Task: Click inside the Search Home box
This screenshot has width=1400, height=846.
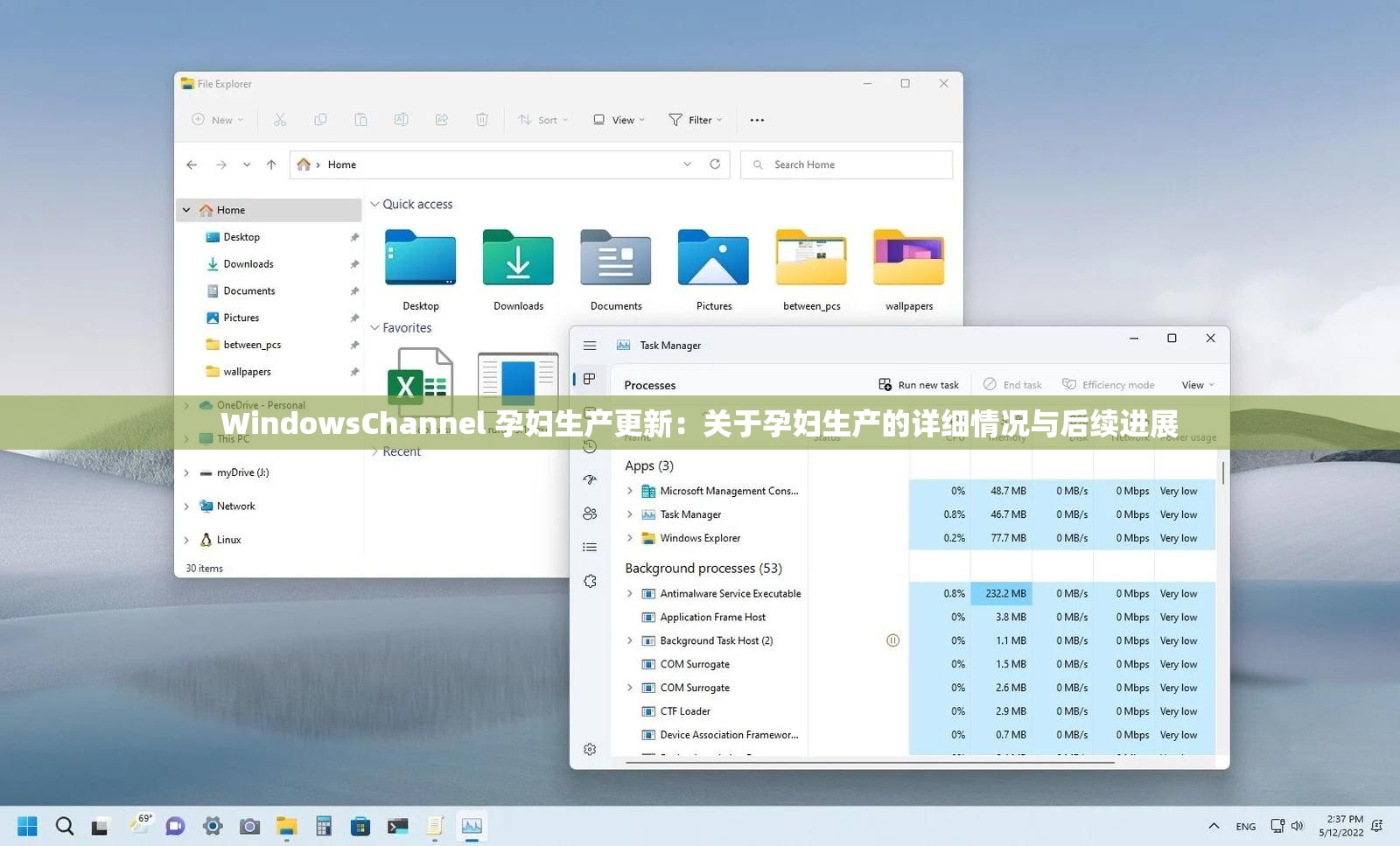Action: tap(845, 164)
